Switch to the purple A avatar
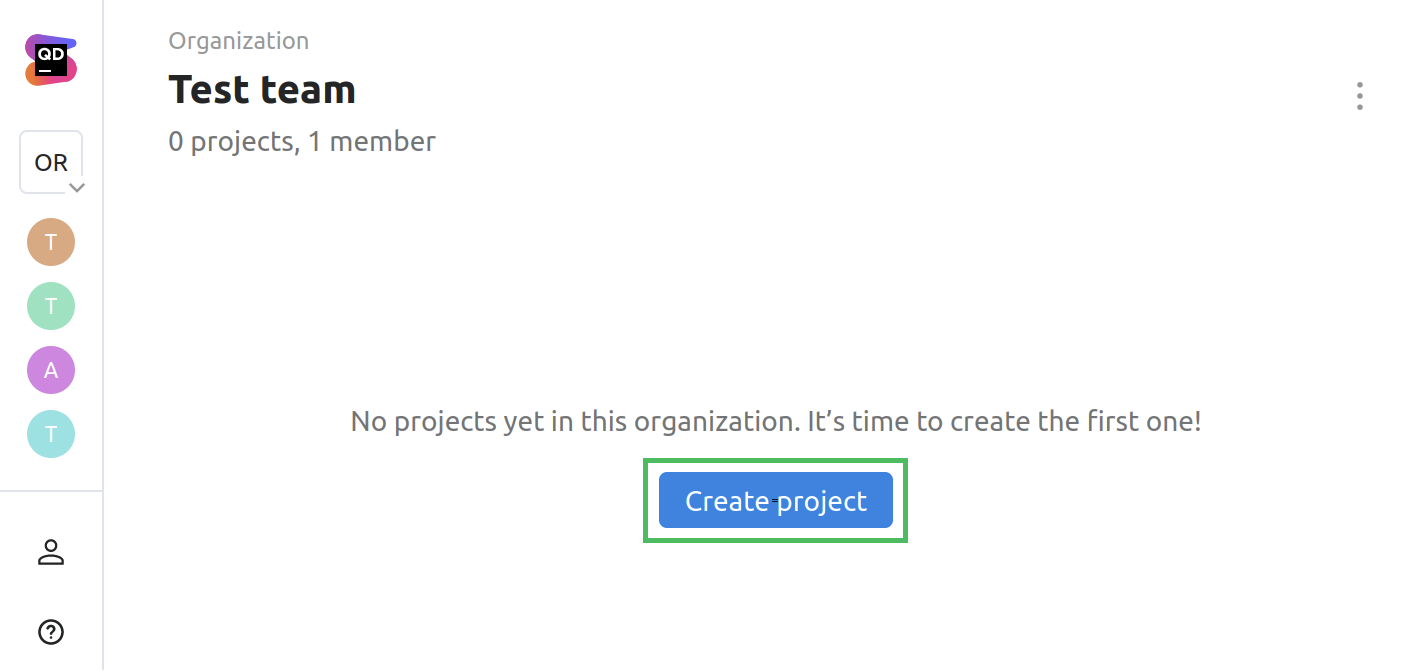The height and width of the screenshot is (671, 1413). pyautogui.click(x=51, y=370)
